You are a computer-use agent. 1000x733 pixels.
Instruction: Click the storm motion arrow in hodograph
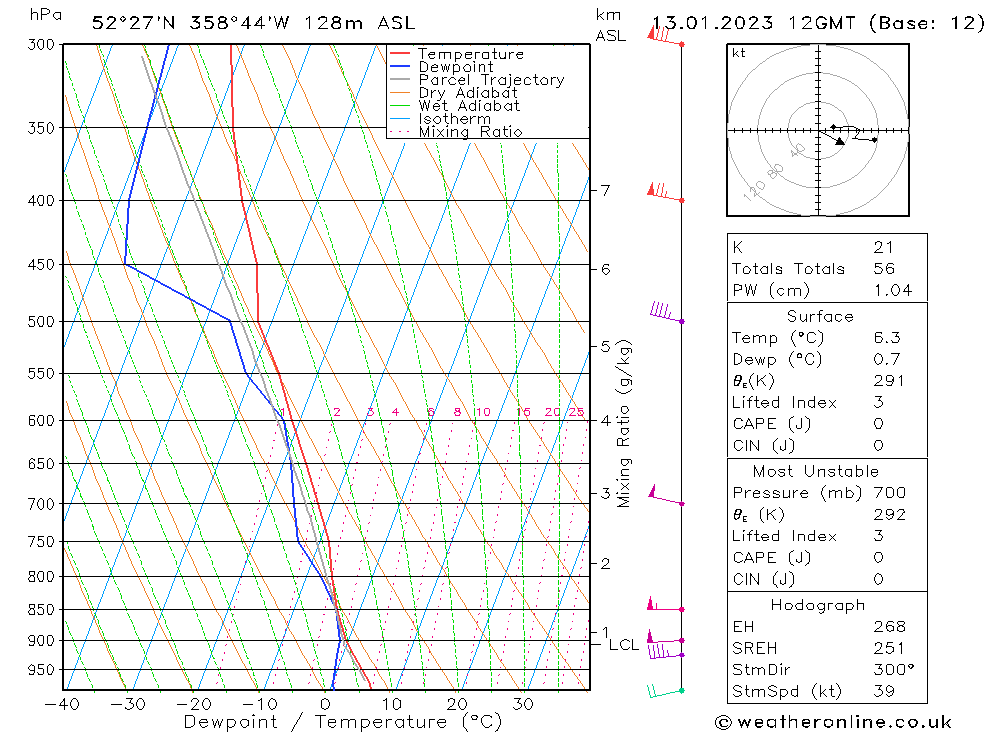tap(832, 137)
